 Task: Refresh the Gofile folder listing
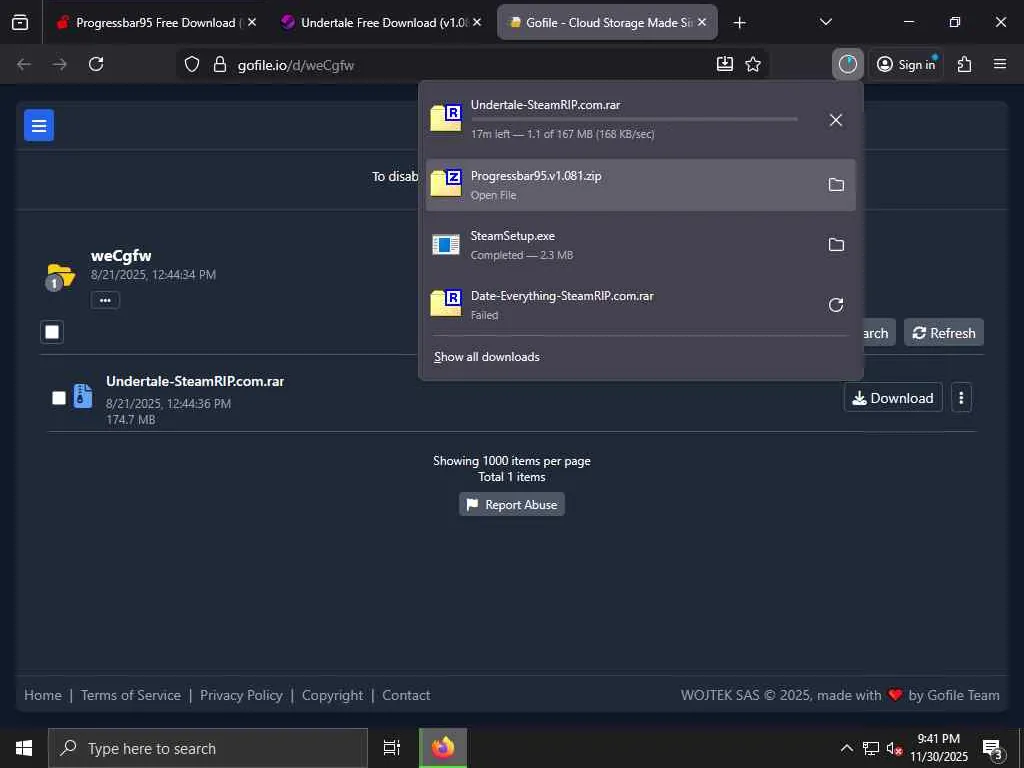(944, 333)
